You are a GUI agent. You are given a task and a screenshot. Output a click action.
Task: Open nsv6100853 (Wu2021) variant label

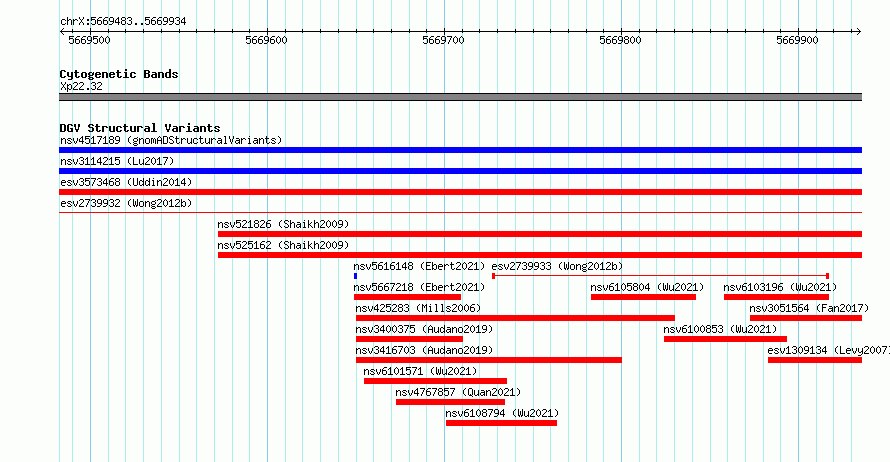[x=720, y=329]
